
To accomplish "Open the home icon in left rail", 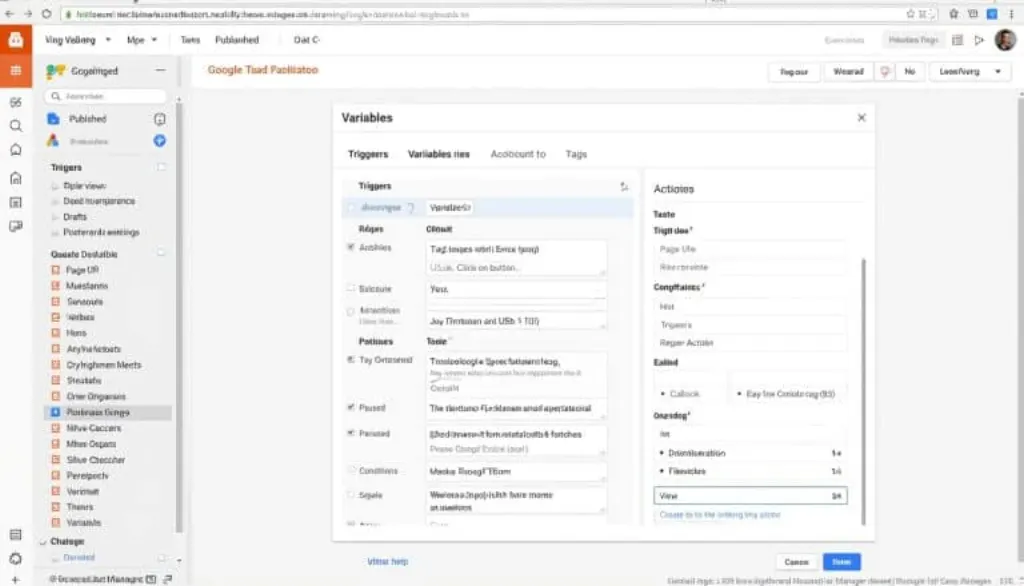I will pyautogui.click(x=16, y=178).
